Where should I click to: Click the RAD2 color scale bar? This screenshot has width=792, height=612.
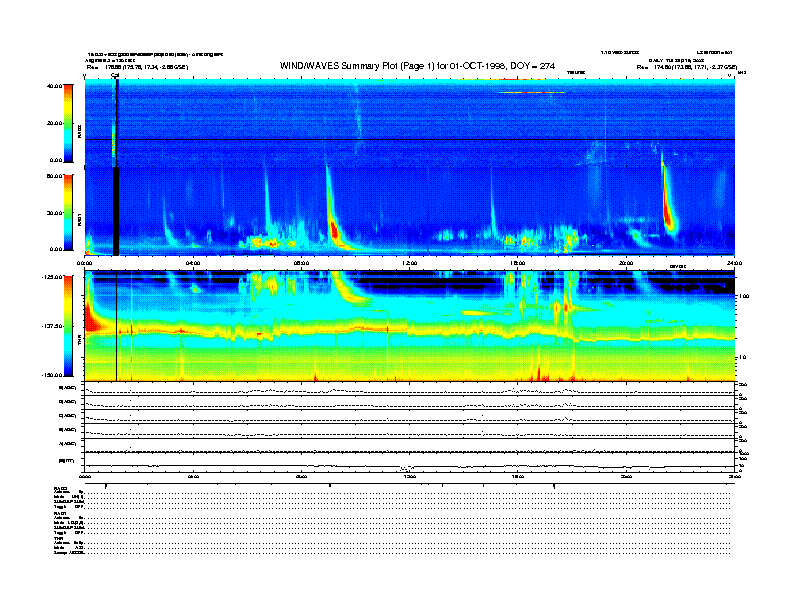pos(68,123)
